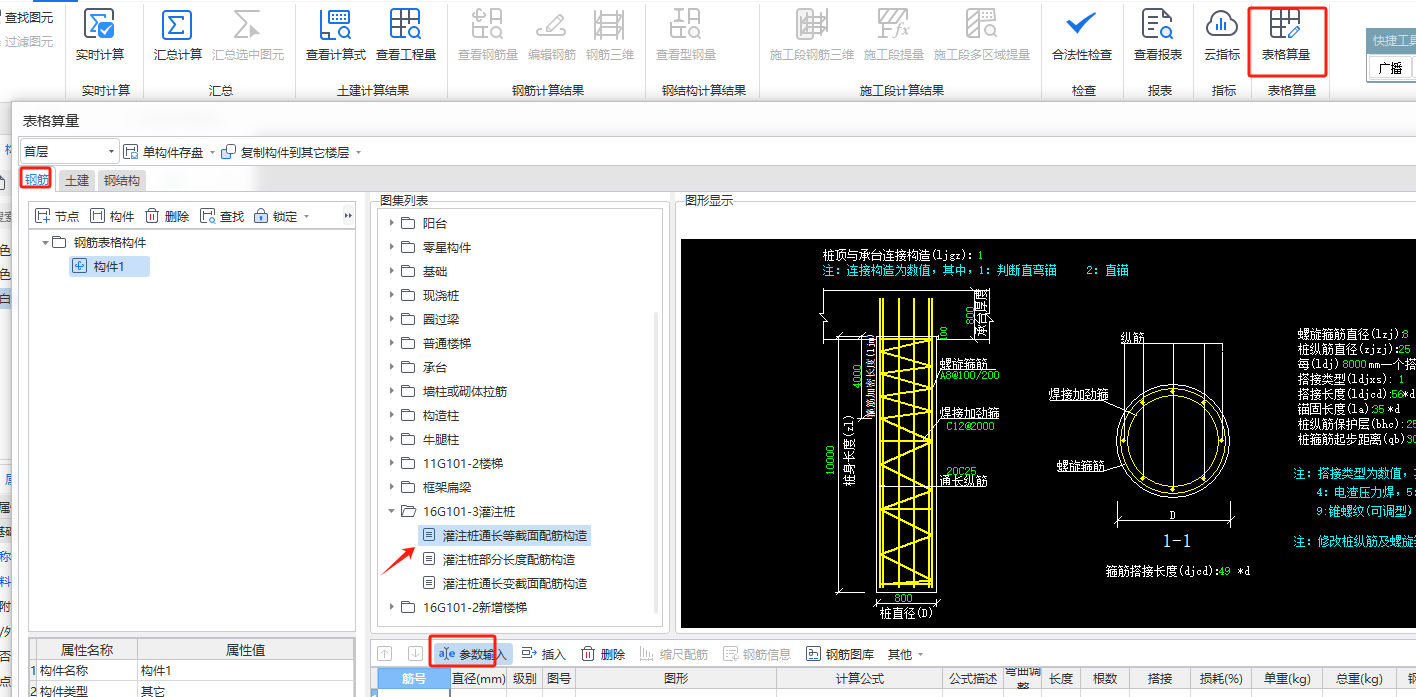The height and width of the screenshot is (697, 1416).
Task: Delete the selected component in the tree toolbar
Action: pos(167,216)
